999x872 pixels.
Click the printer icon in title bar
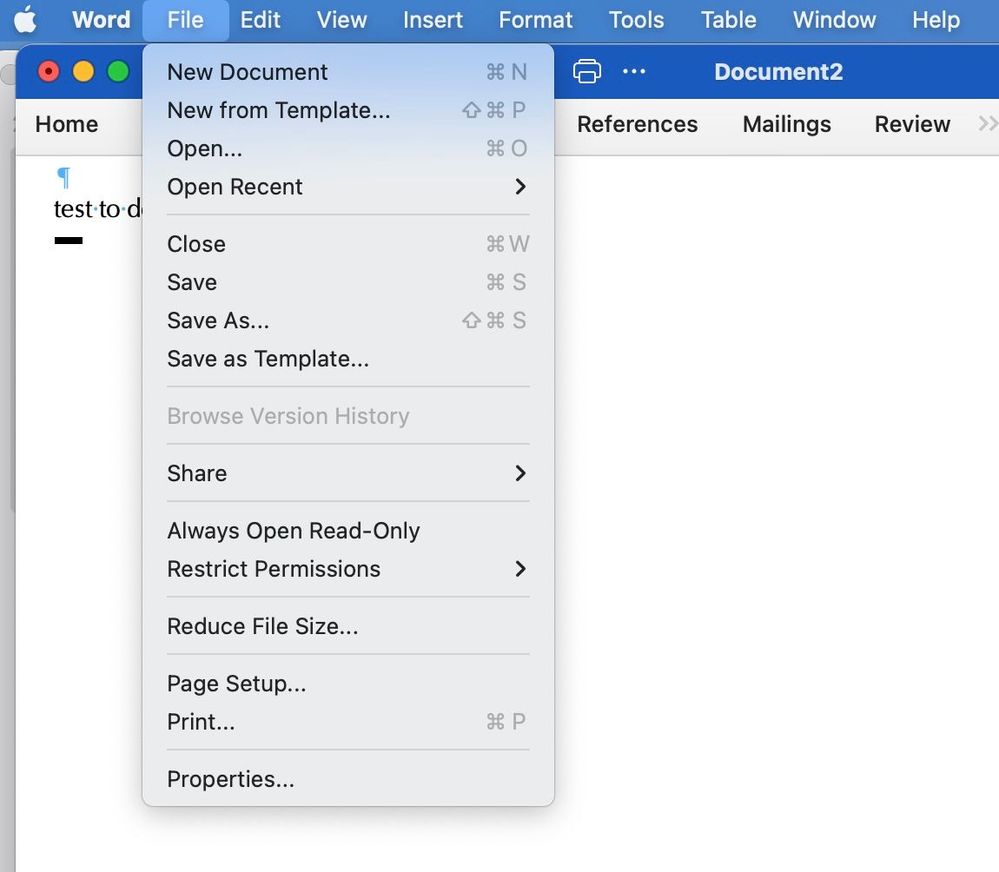pos(587,71)
